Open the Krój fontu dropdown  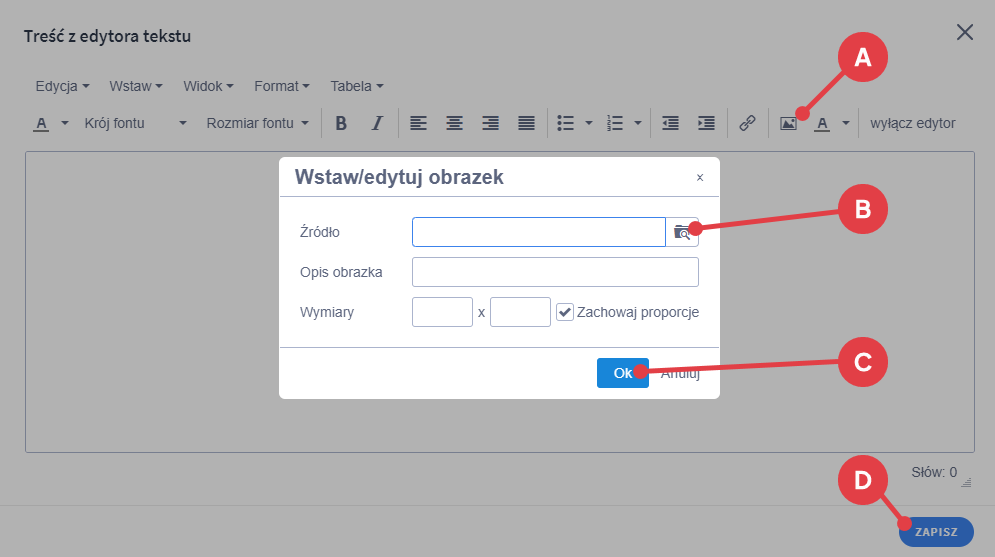coord(135,124)
